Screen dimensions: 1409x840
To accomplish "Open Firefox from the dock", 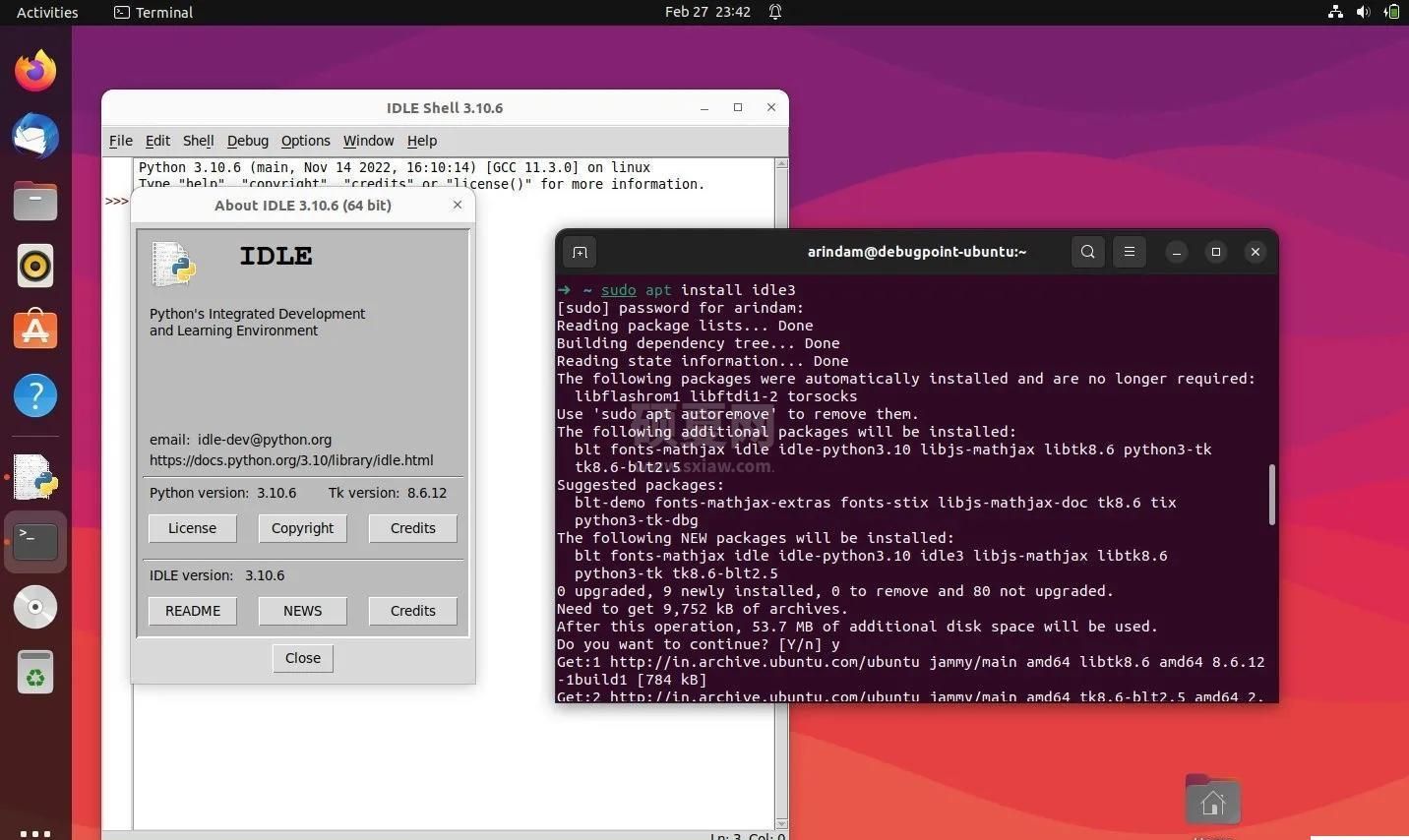I will coord(35,71).
